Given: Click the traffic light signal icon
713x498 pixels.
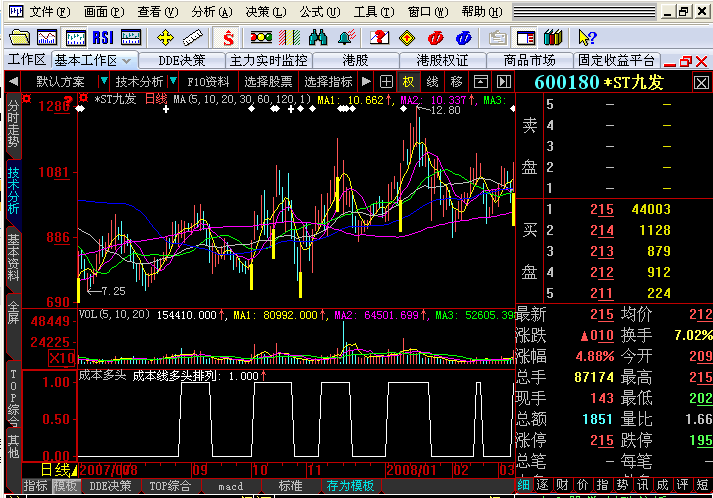Looking at the screenshot, I should pyautogui.click(x=261, y=37).
